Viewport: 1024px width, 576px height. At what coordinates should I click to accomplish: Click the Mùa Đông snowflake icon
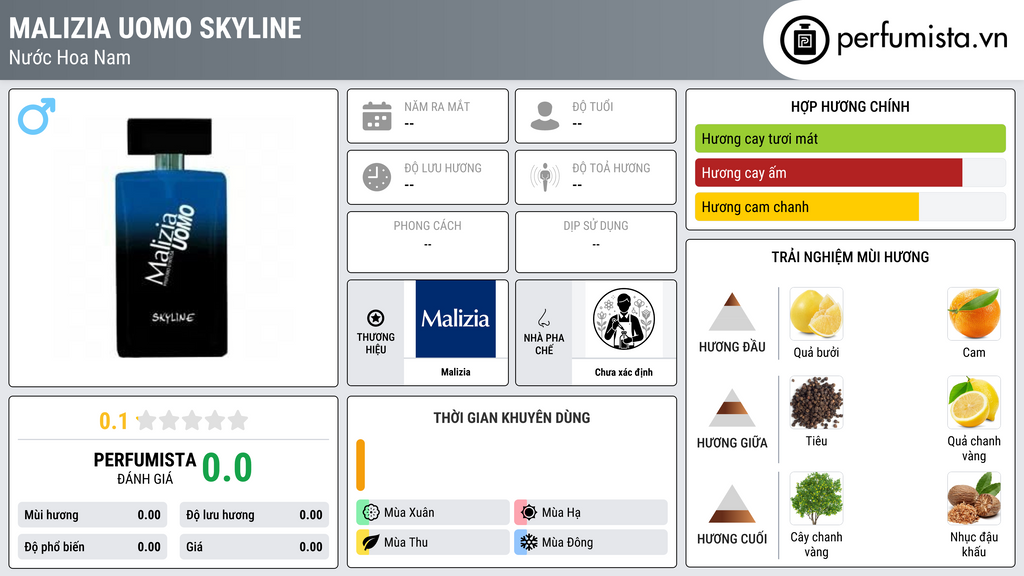pos(529,542)
